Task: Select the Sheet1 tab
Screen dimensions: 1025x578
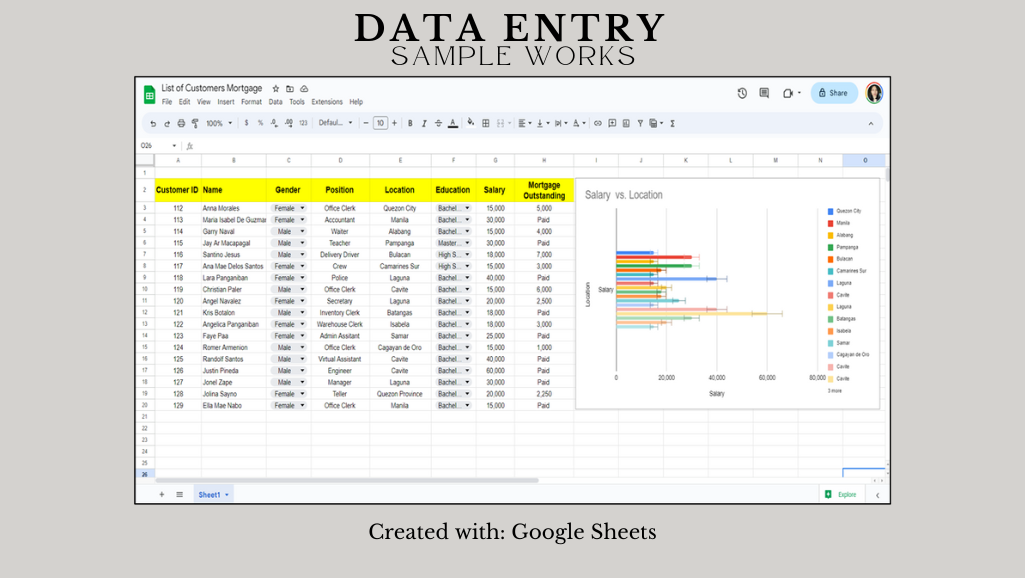Action: click(x=213, y=495)
